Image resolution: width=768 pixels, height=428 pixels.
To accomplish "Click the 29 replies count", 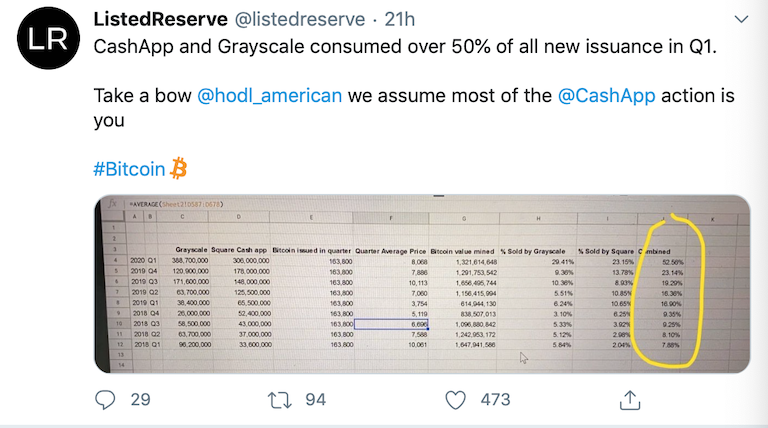I will click(141, 400).
